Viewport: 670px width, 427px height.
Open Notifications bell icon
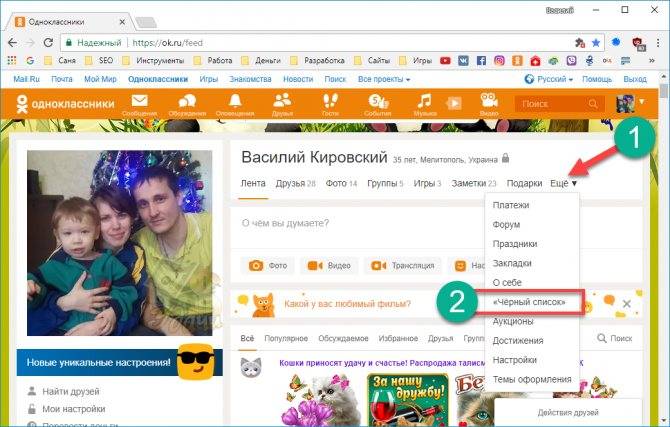(235, 102)
